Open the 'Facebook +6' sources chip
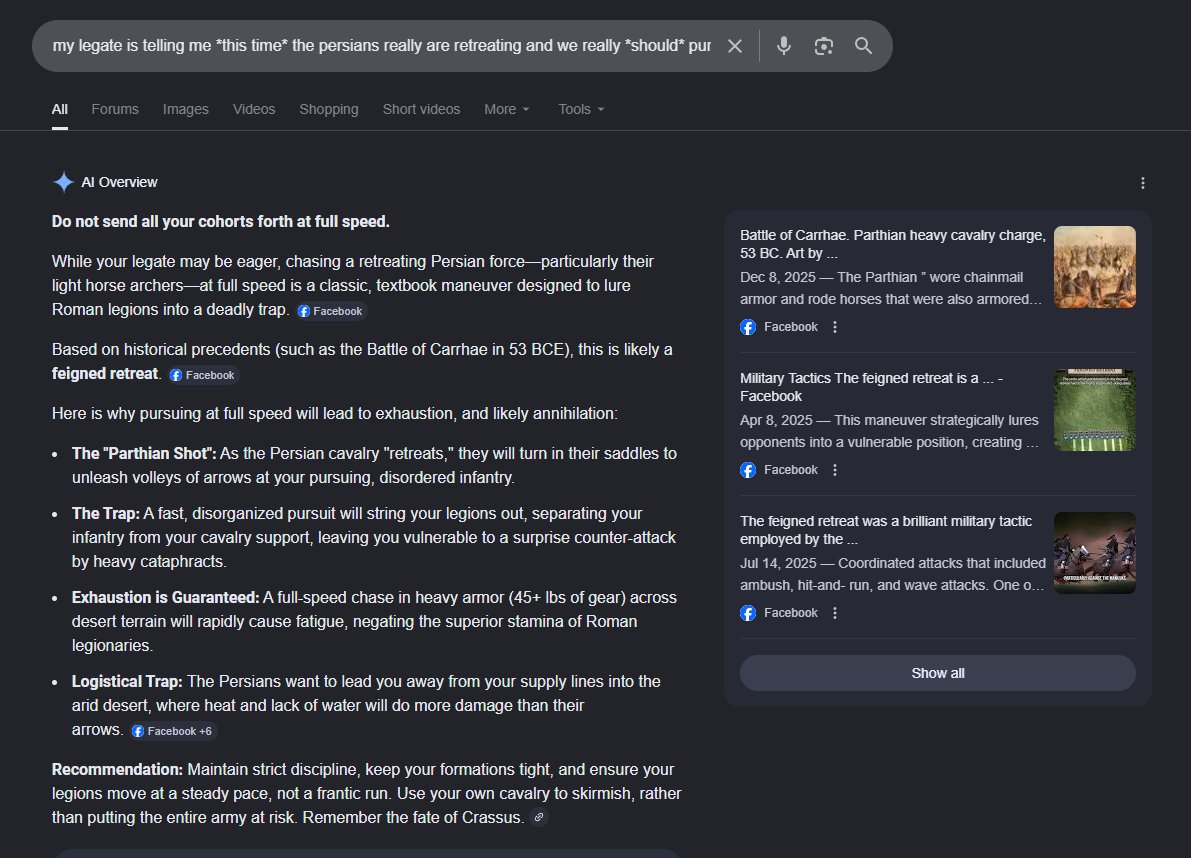The image size is (1191, 858). (x=172, y=731)
